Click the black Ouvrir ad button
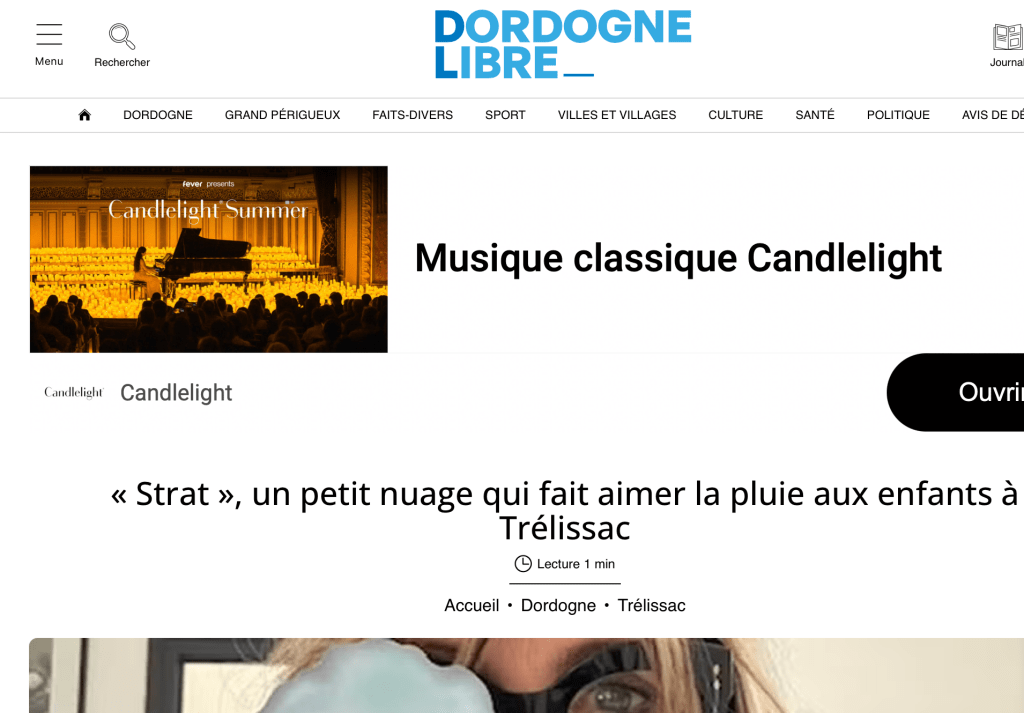This screenshot has height=713, width=1024. click(x=955, y=392)
